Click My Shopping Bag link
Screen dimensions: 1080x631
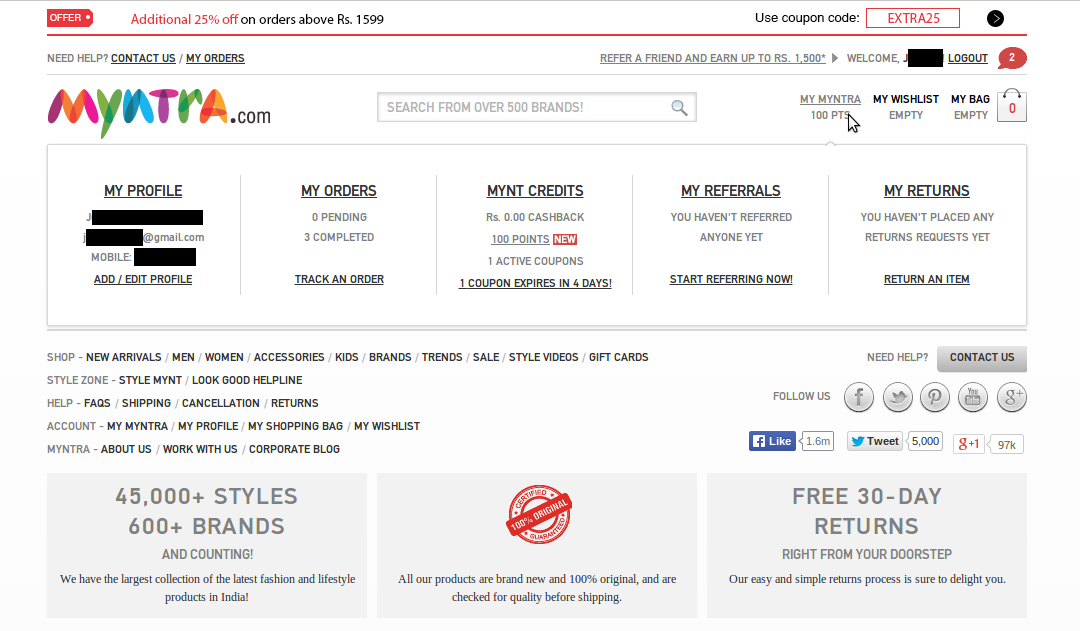295,426
